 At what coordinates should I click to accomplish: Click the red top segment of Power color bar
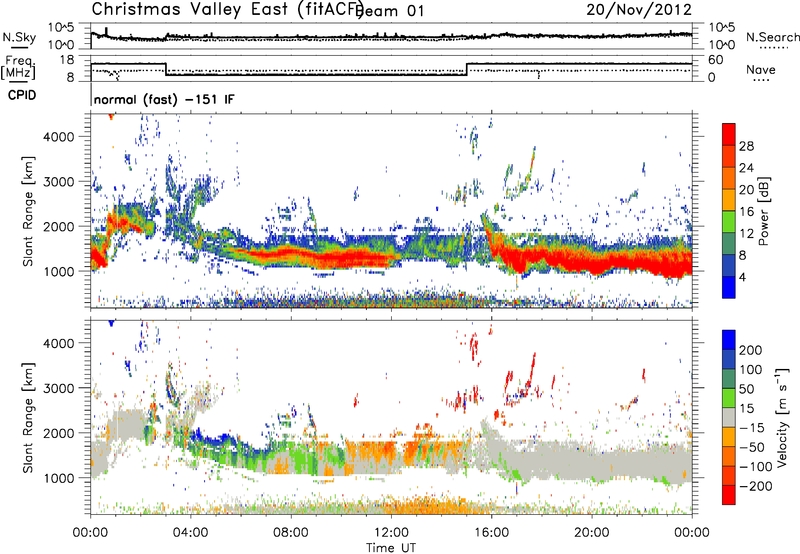point(729,134)
